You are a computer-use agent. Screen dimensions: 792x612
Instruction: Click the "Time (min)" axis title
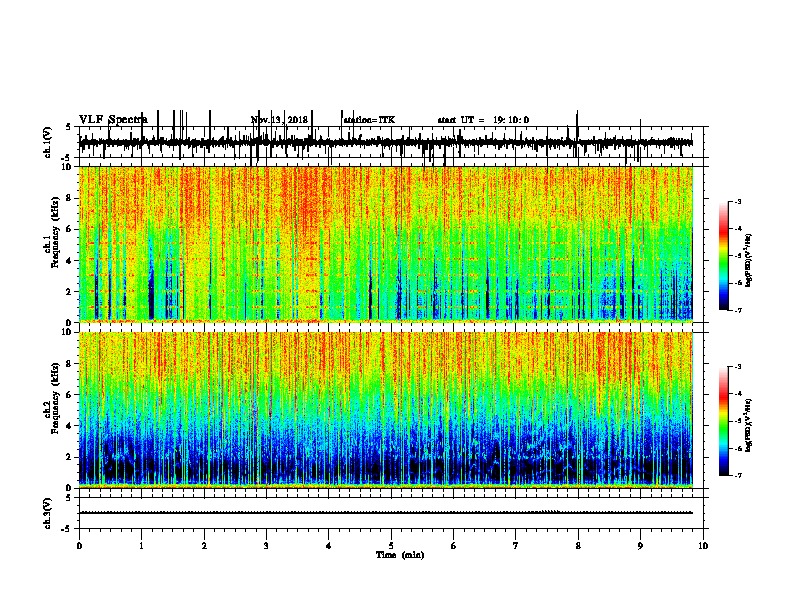click(400, 555)
